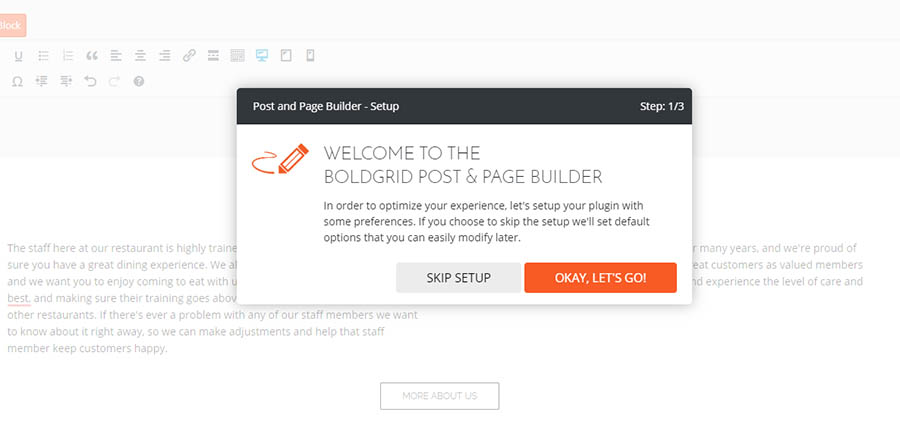Screen dimensions: 900x428
Task: Switch to tablet preview
Action: [286, 56]
